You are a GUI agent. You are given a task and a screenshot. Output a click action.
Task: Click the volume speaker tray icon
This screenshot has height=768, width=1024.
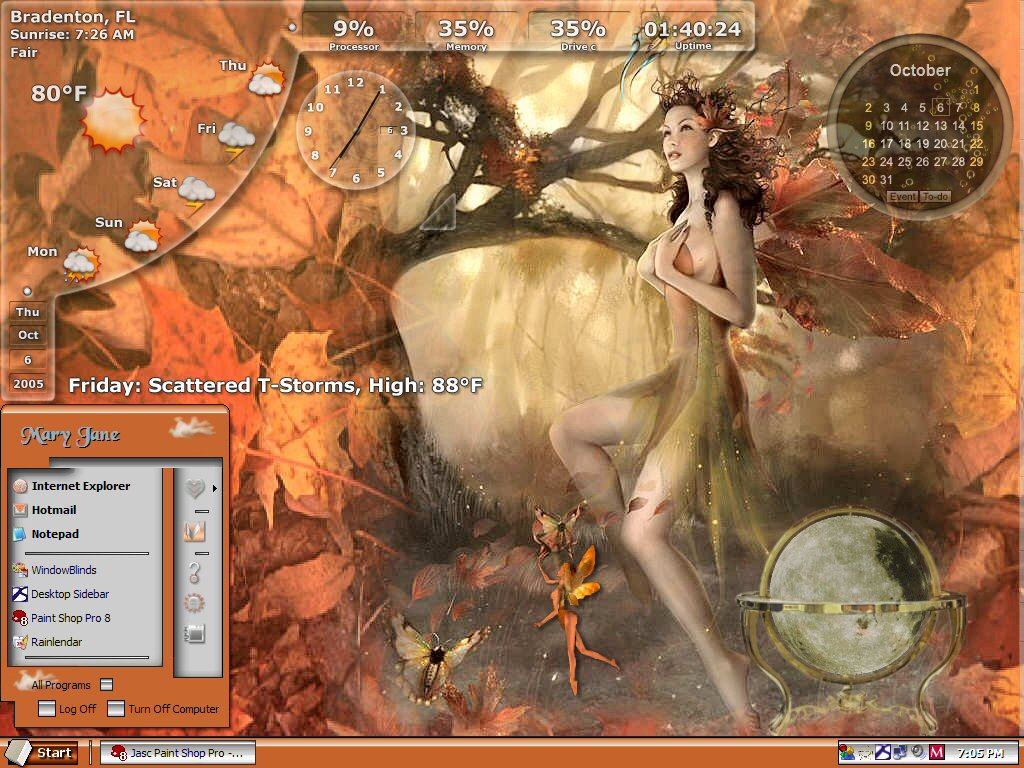(x=918, y=753)
